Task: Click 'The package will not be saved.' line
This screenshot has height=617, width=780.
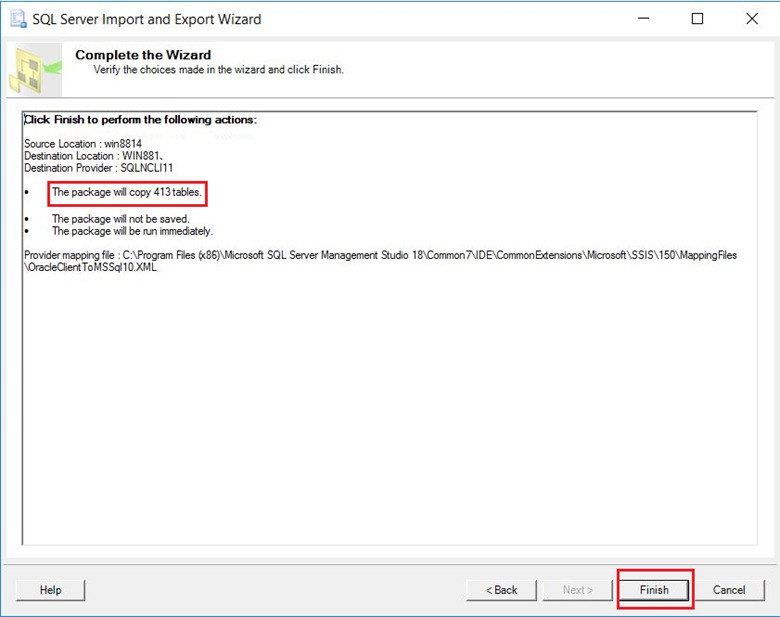Action: pos(121,219)
